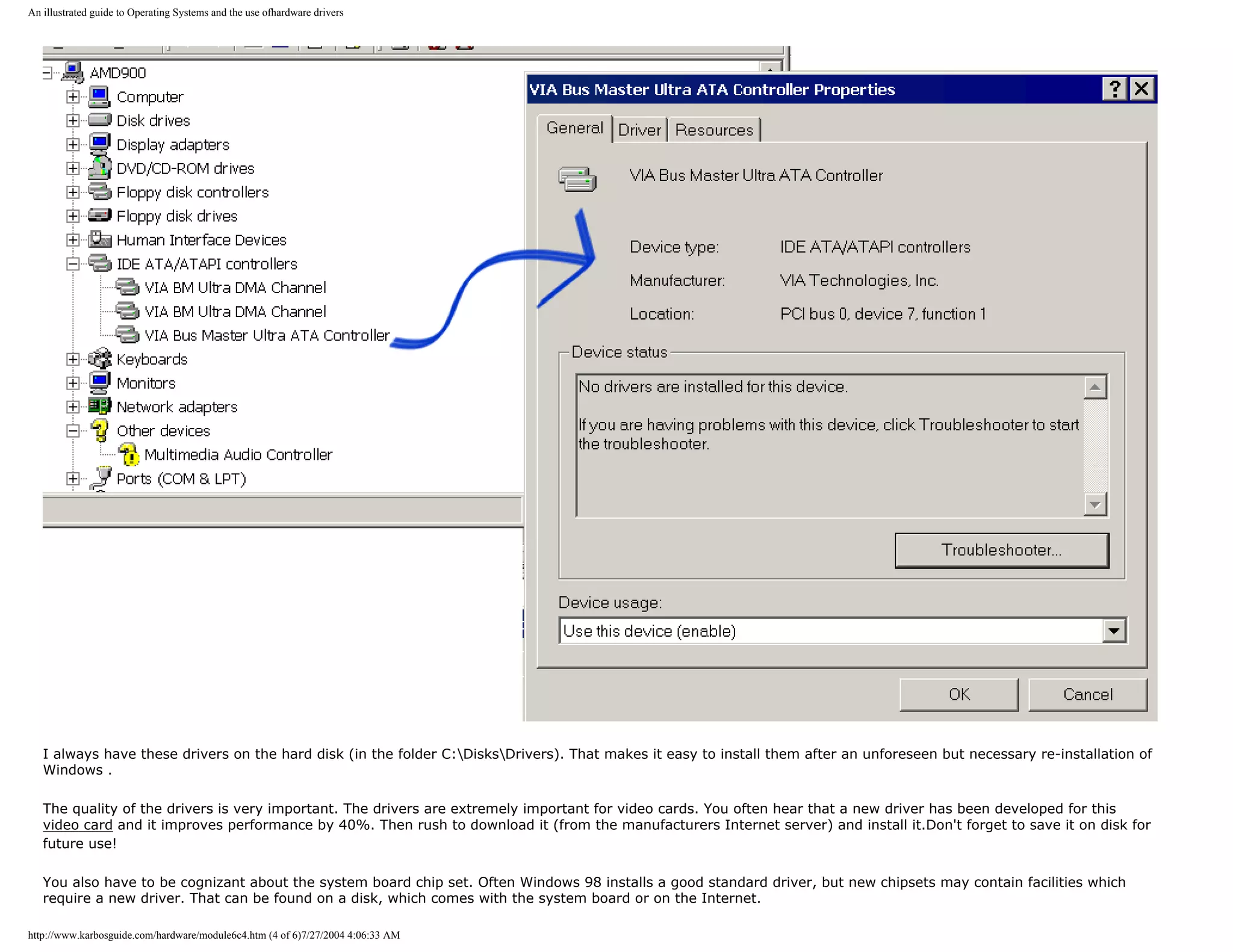Click the IDE ATA/ATAPI controllers icon
Viewport: 1233px width, 952px height.
(99, 264)
